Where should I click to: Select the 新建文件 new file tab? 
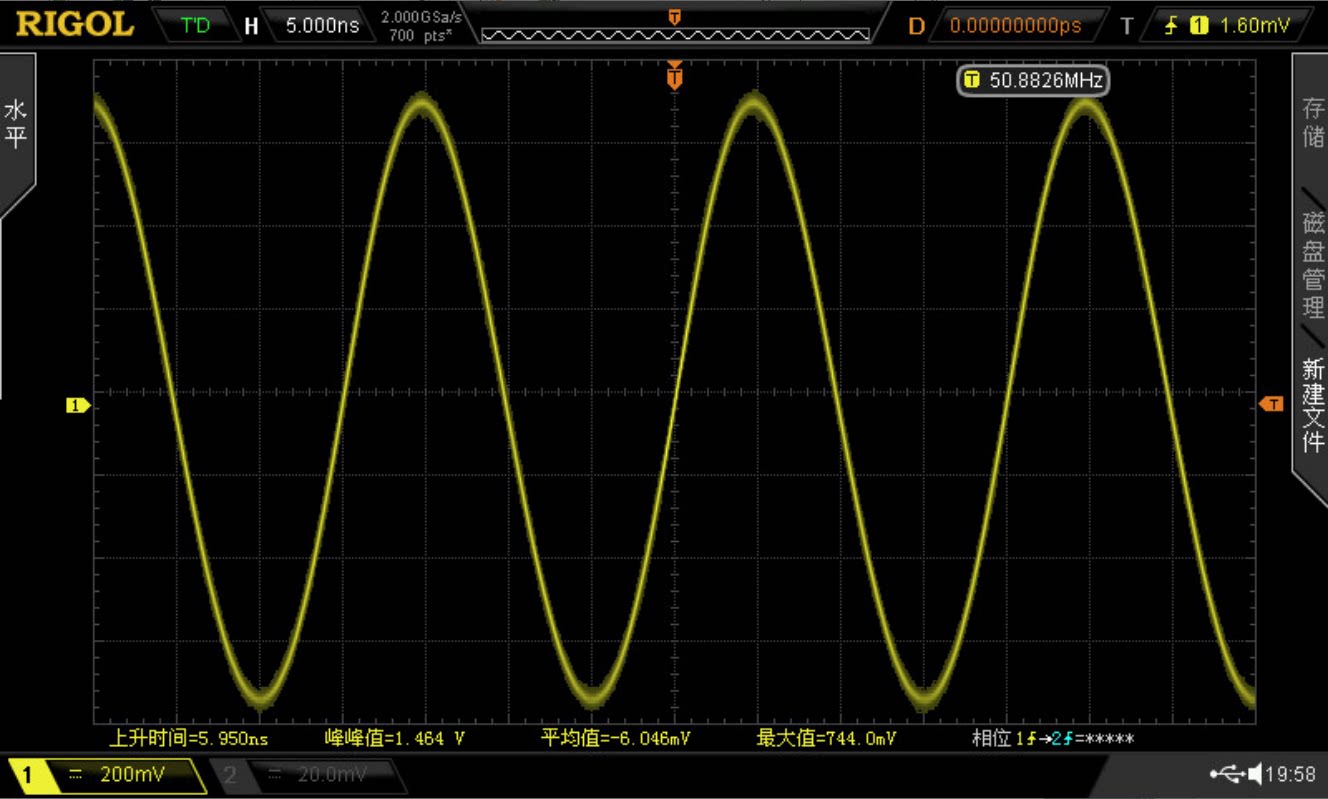click(x=1312, y=404)
